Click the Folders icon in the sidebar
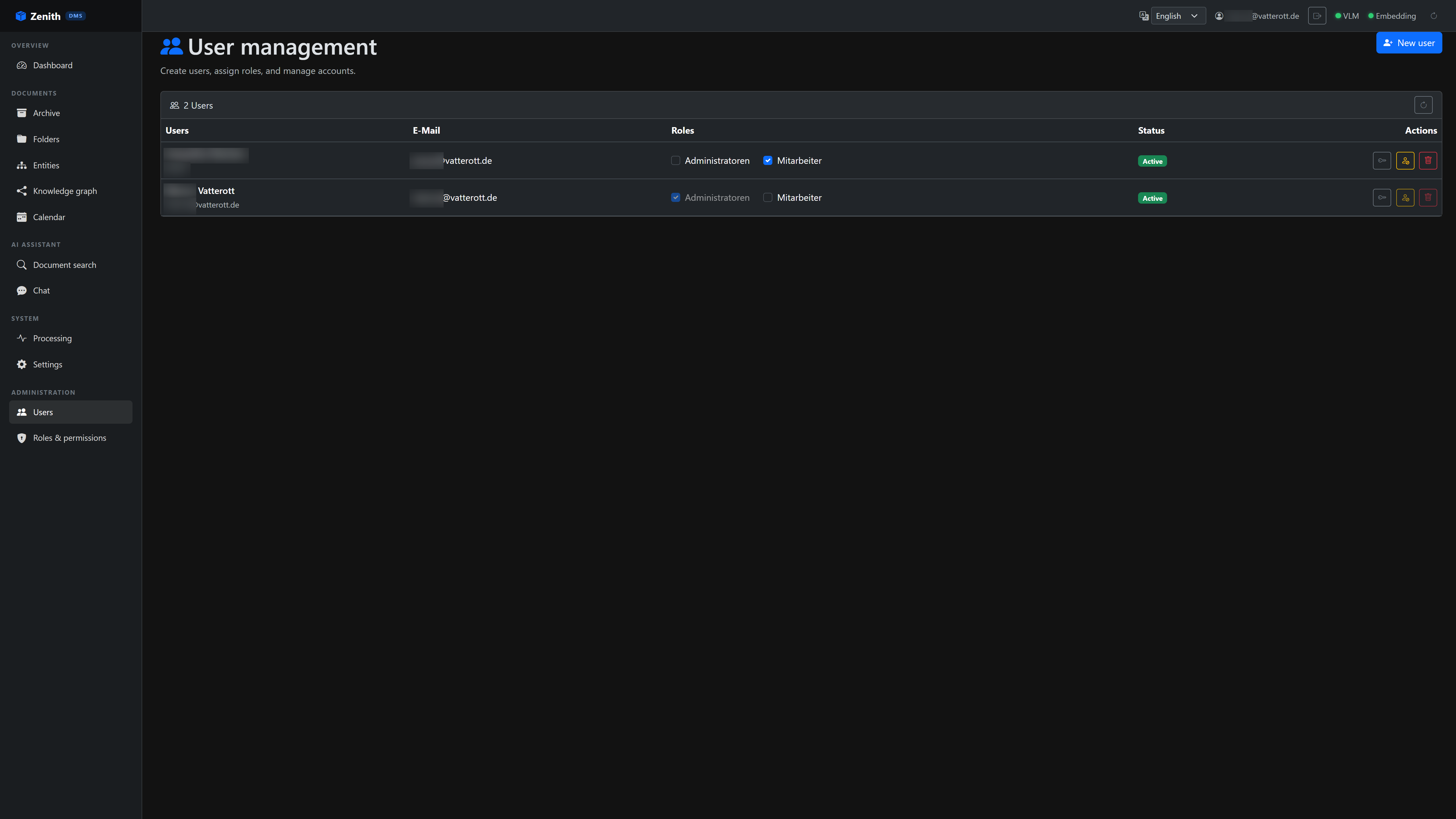Viewport: 1456px width, 819px height. click(x=22, y=139)
